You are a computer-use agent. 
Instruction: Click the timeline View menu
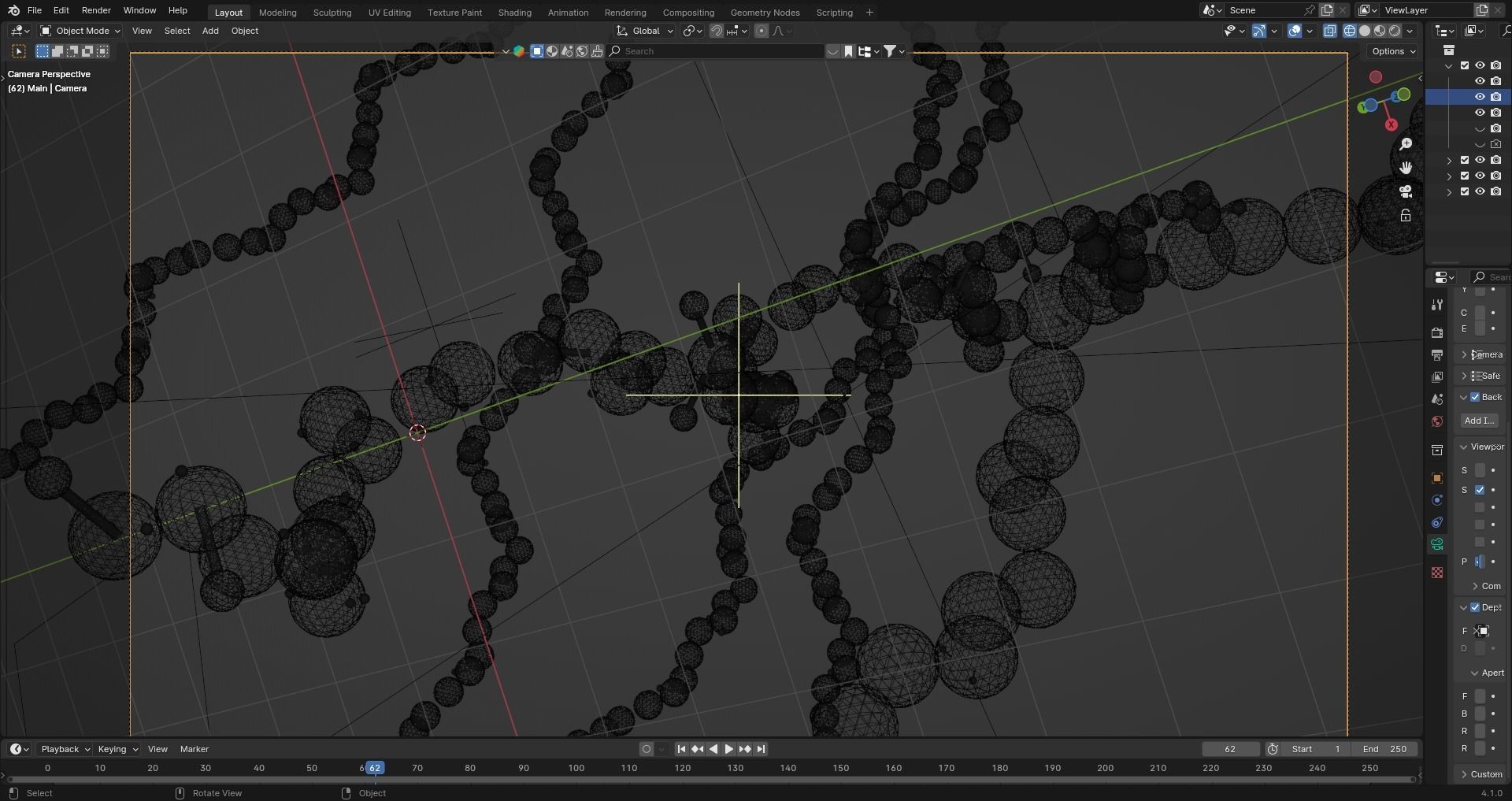[157, 749]
